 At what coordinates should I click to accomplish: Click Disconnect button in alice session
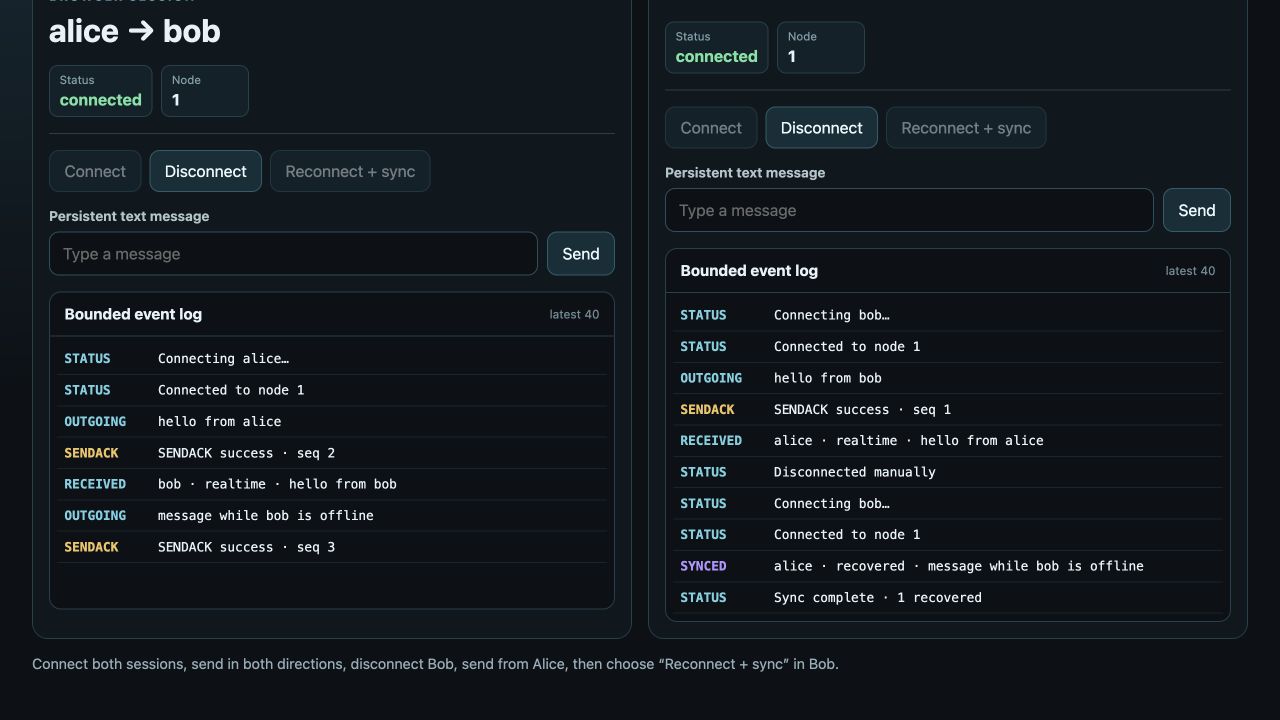pos(205,171)
